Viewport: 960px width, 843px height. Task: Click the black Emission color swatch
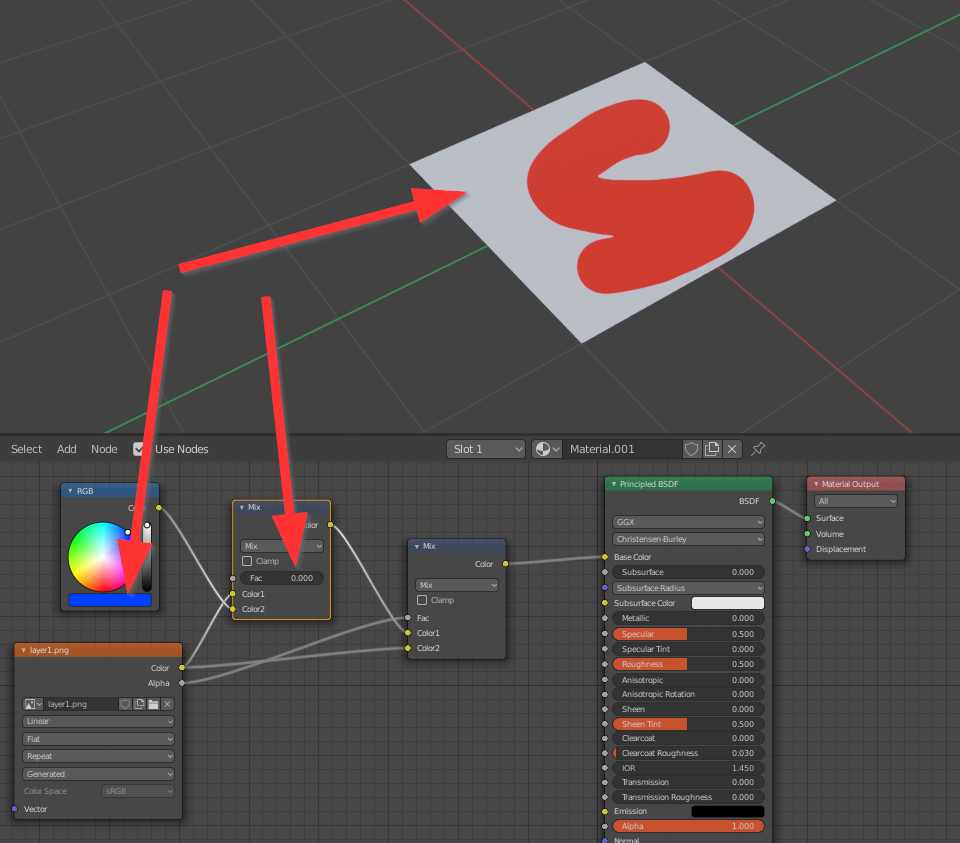(x=728, y=811)
